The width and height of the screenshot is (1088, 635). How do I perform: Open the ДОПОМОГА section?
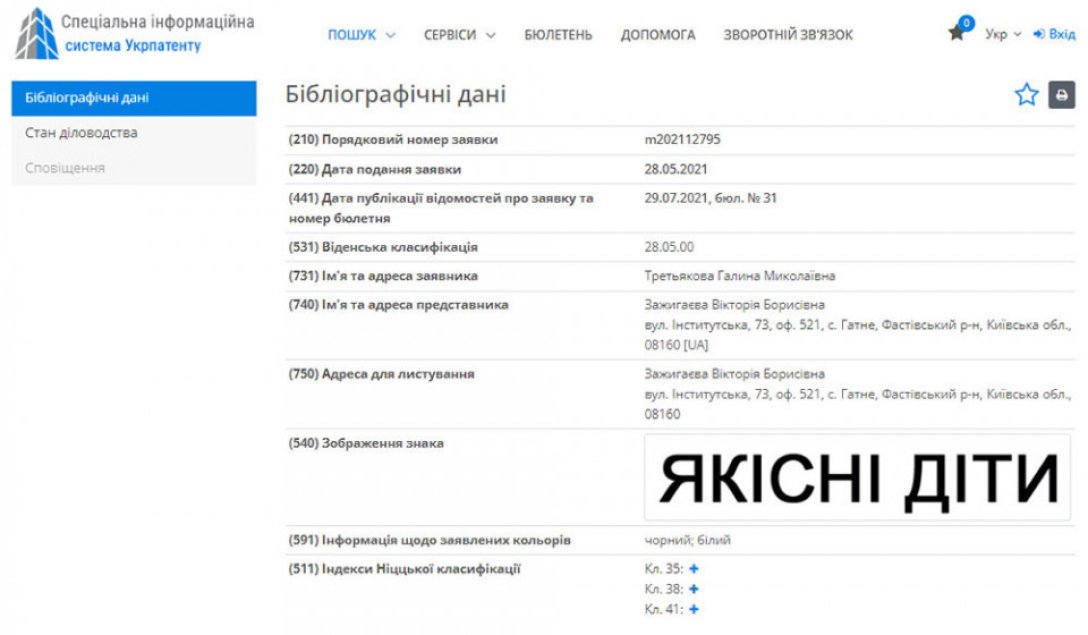point(657,35)
